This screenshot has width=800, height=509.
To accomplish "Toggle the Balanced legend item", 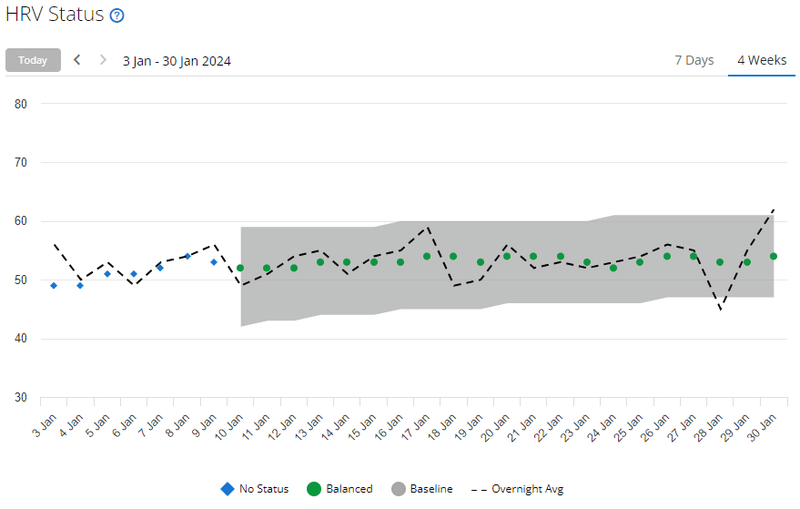I will (x=340, y=489).
